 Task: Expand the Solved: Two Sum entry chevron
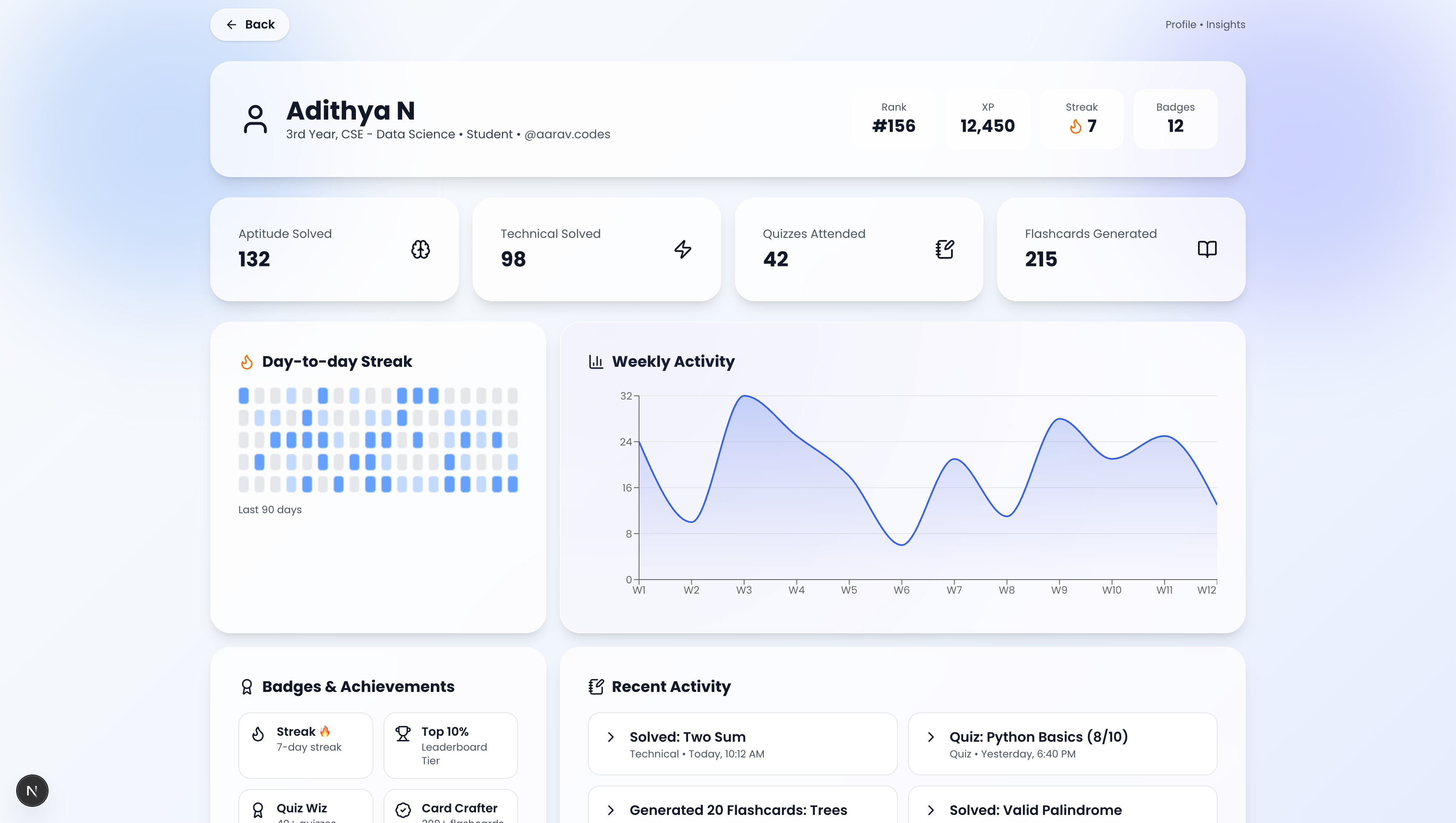point(610,737)
